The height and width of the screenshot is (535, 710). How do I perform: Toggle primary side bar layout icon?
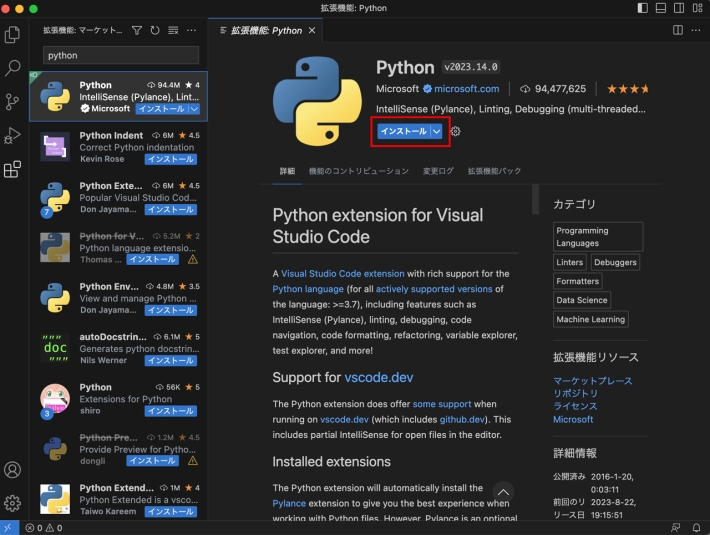[643, 8]
